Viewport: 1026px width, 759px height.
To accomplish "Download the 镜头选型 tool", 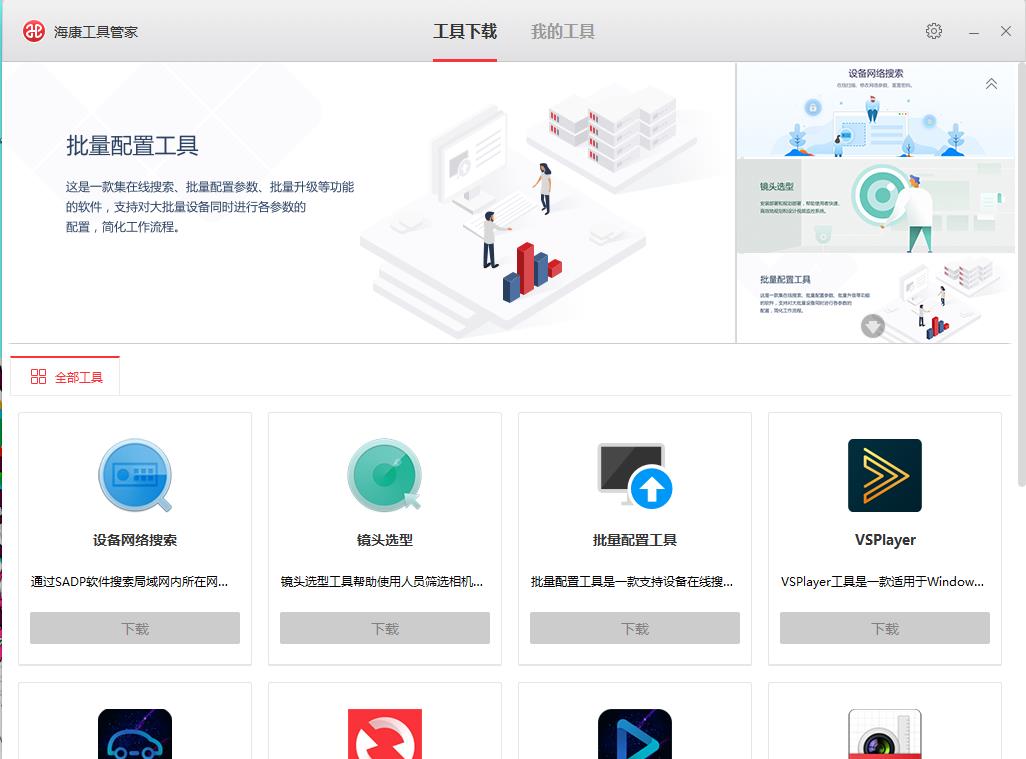I will [385, 628].
